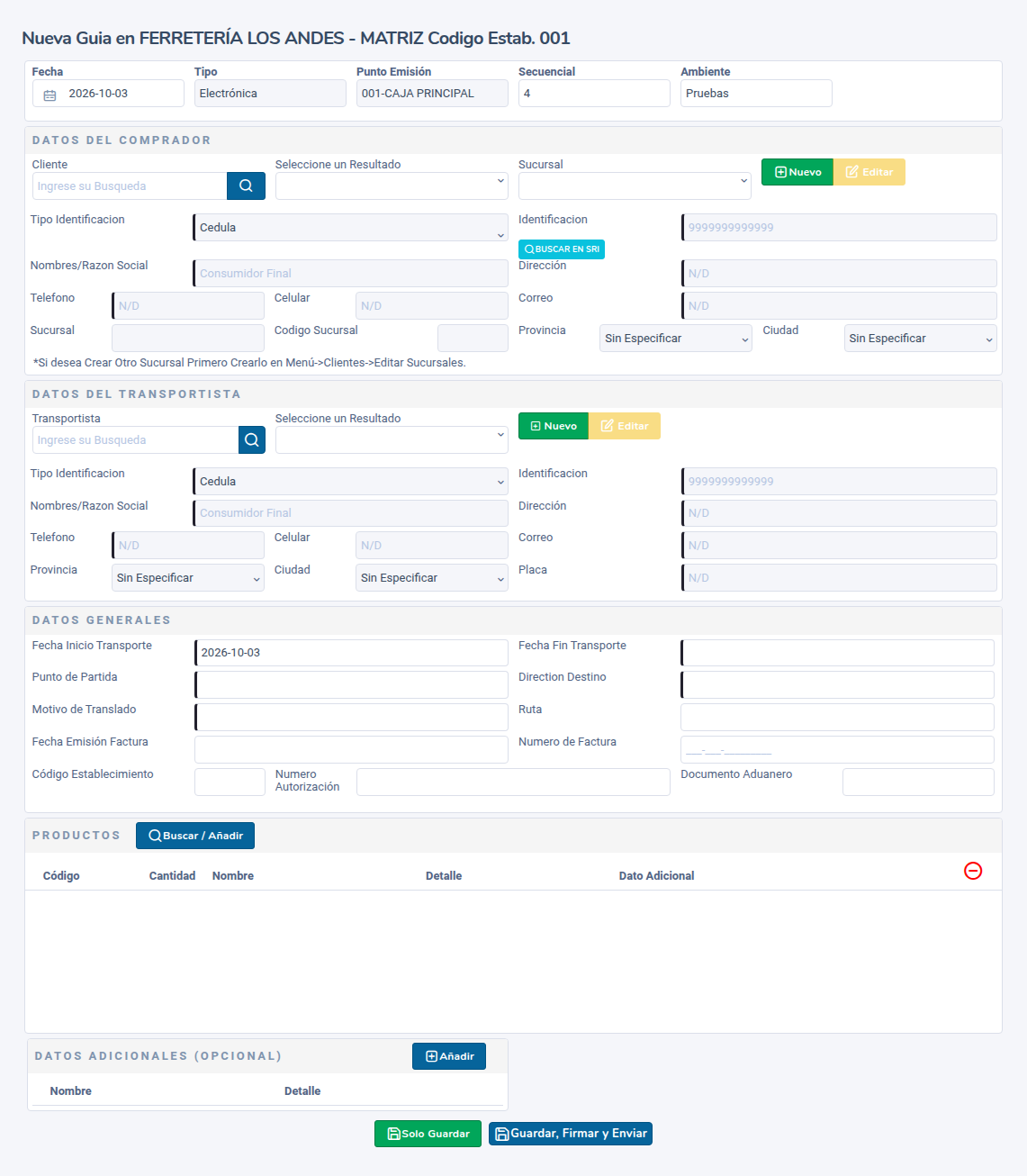This screenshot has width=1027, height=1176.
Task: Click the Transportista search input field
Action: (136, 440)
